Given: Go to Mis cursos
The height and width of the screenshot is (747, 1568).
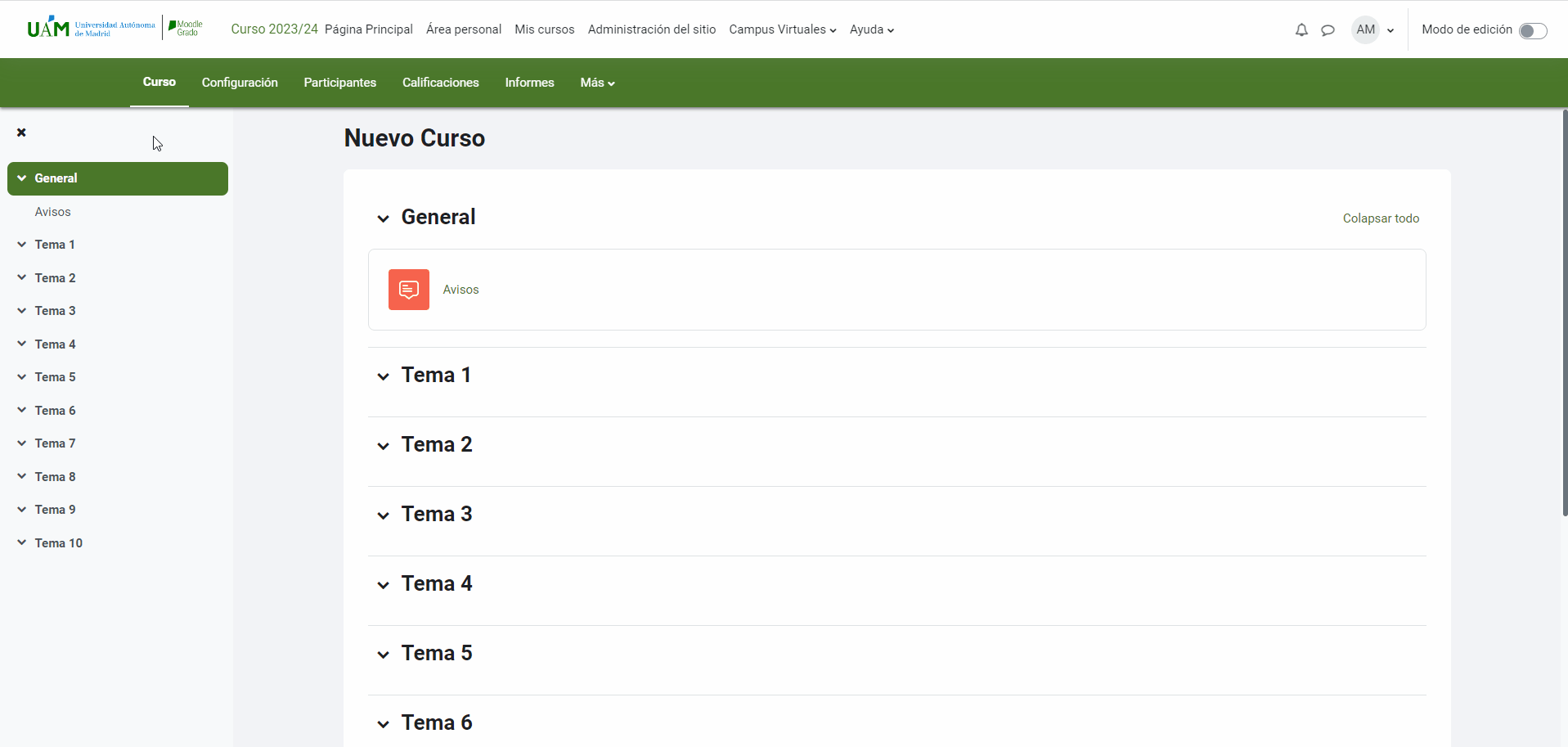Looking at the screenshot, I should click(x=544, y=29).
